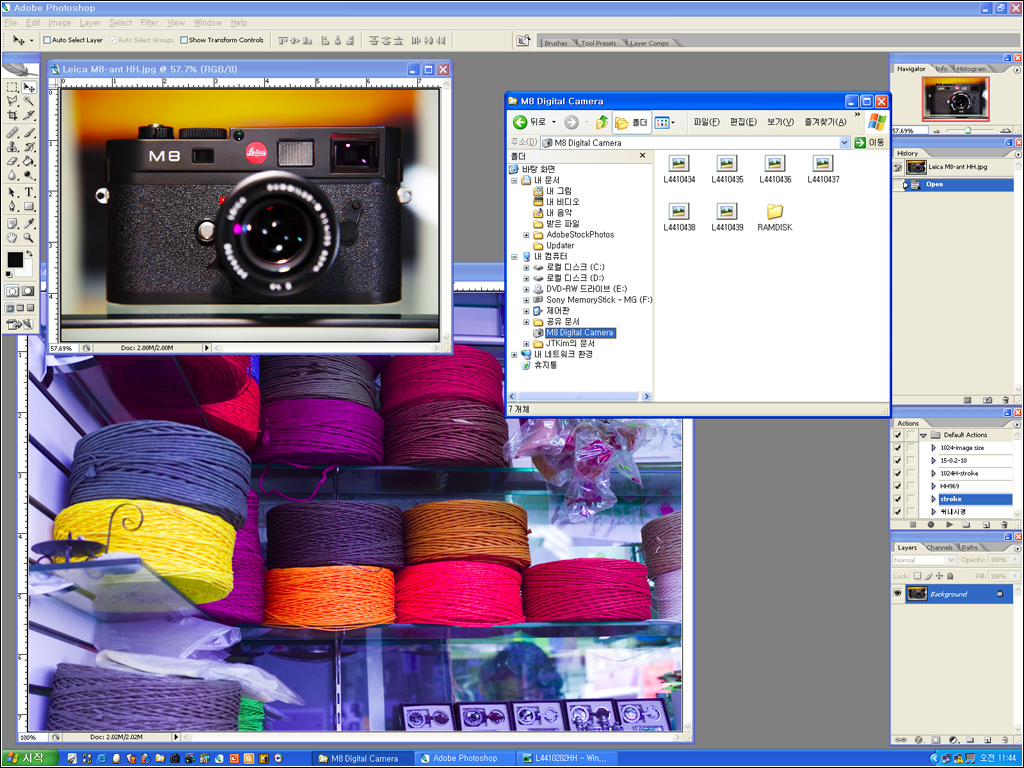
Task: Open the Layer menu
Action: (x=90, y=23)
